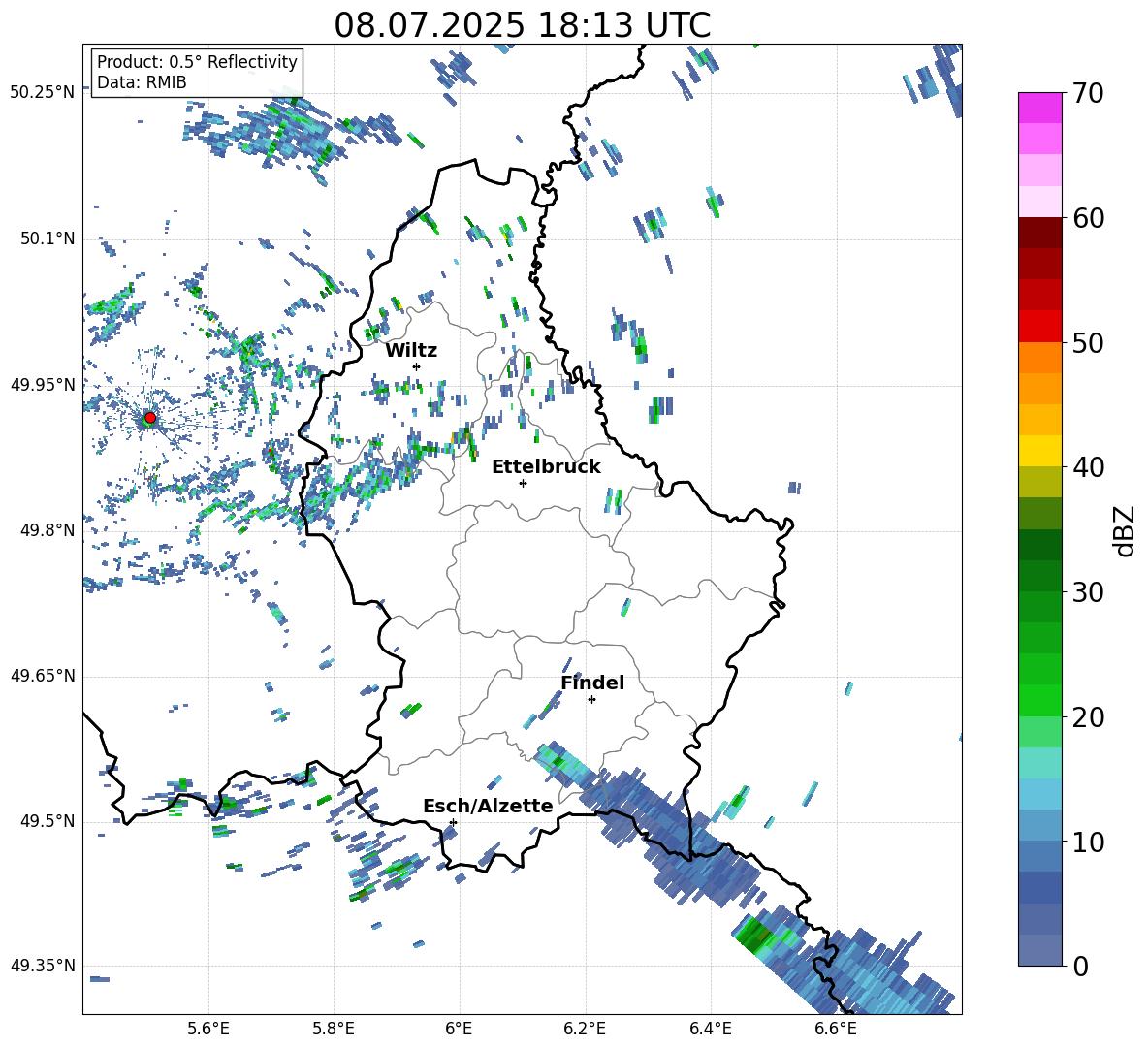The height and width of the screenshot is (1048, 1148).
Task: Click the colorbar tick label 0
Action: [x=1080, y=967]
